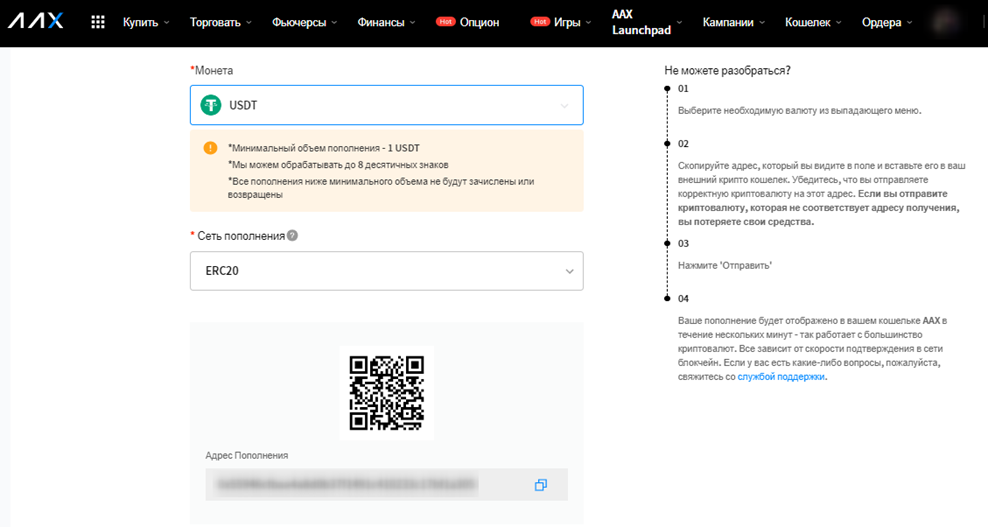Click the Минимальный объем пополнения notice line
The width and height of the screenshot is (988, 527).
pyautogui.click(x=324, y=148)
